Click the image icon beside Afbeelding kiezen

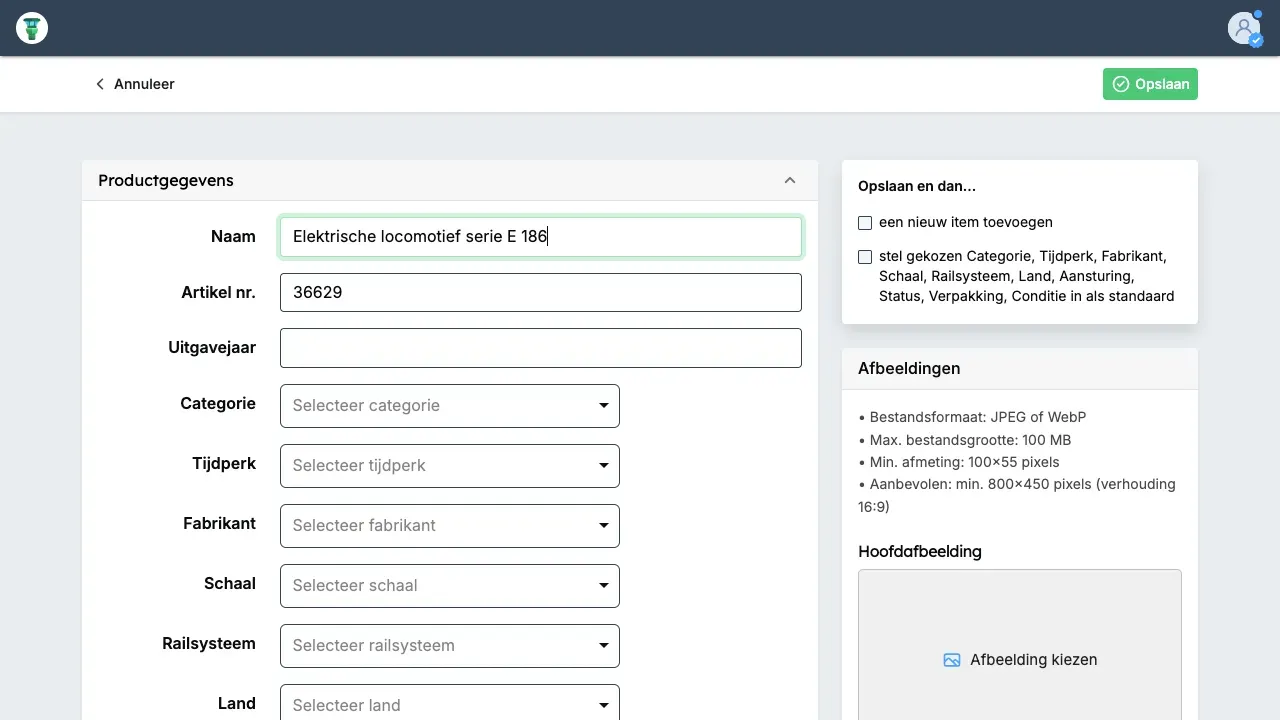pyautogui.click(x=952, y=660)
